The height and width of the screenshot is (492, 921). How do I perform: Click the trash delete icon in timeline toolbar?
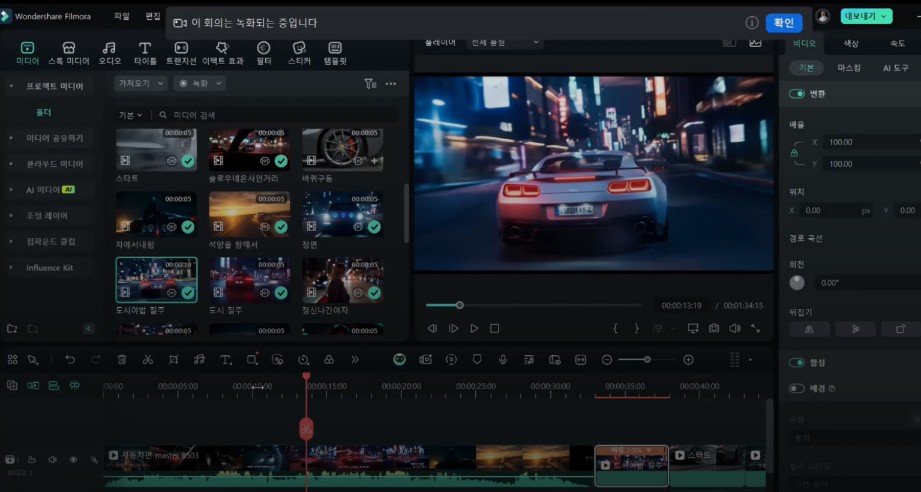(122, 359)
